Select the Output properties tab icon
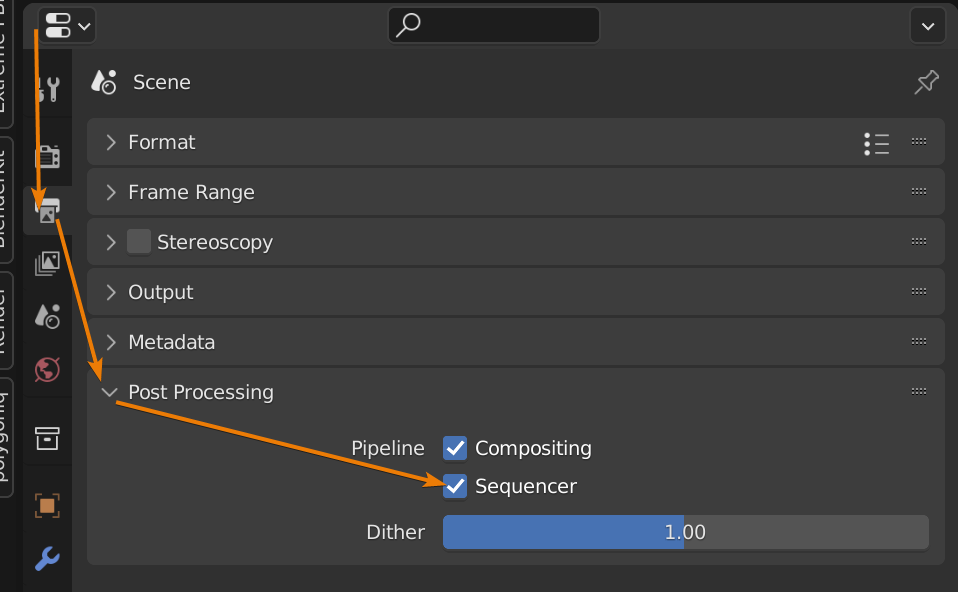 [x=47, y=210]
